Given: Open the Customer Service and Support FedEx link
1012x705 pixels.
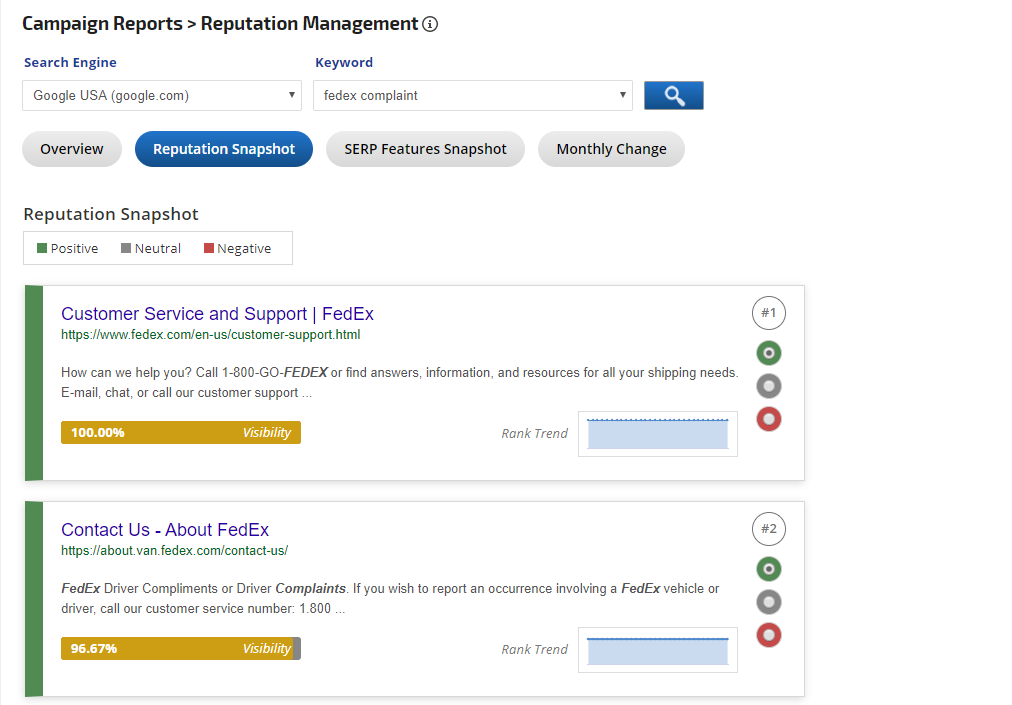Looking at the screenshot, I should (217, 313).
